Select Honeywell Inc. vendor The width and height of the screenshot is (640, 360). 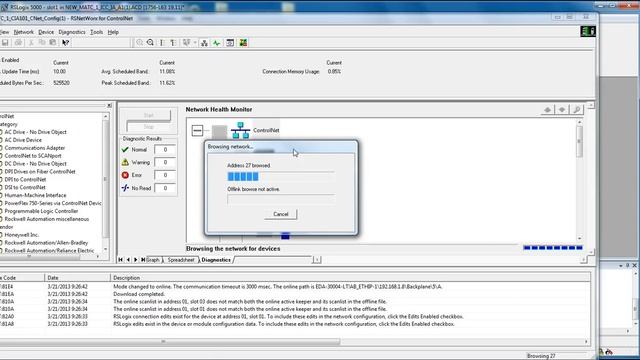22,235
